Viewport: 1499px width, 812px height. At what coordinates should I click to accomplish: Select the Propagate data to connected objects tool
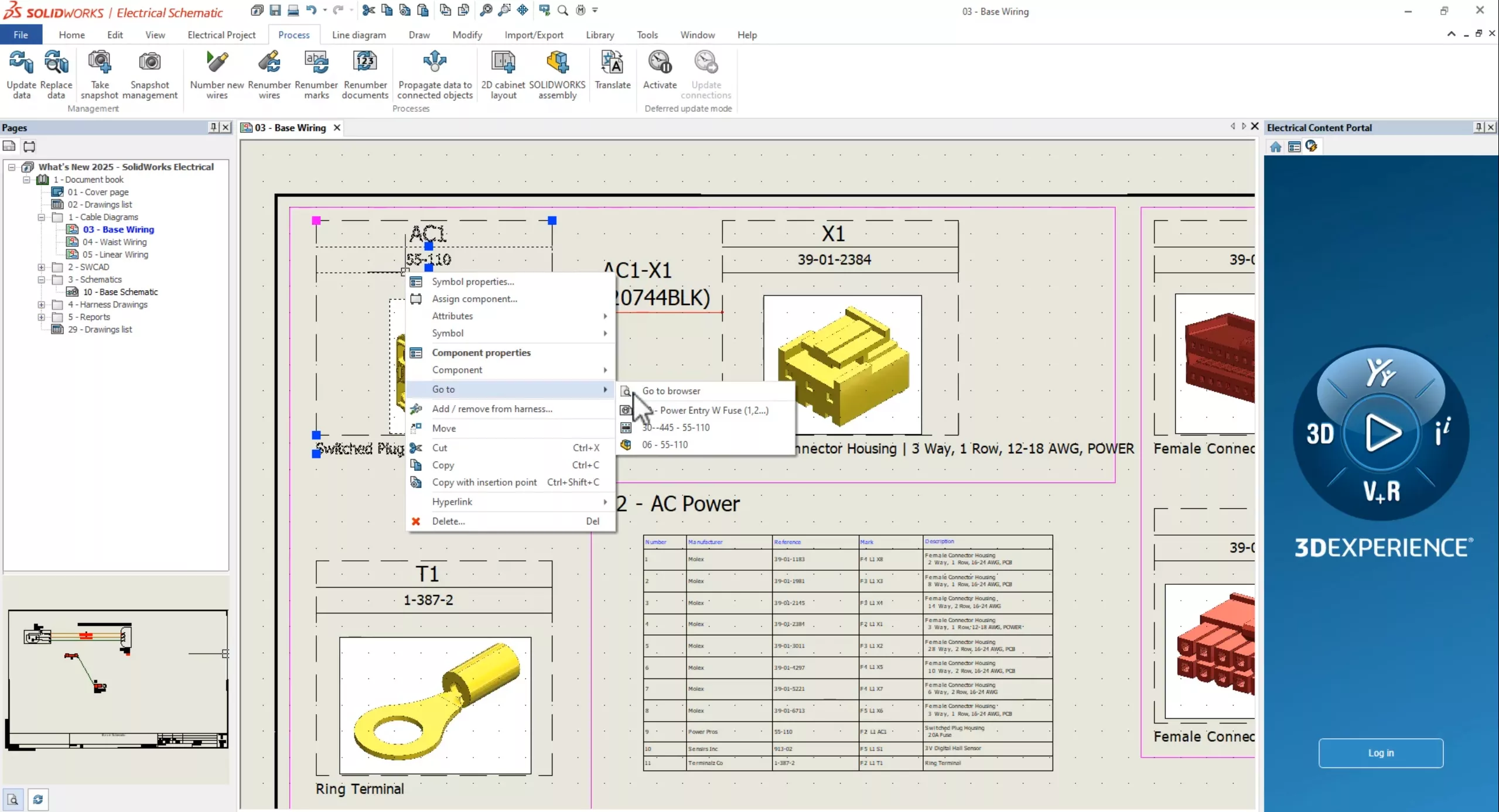tap(435, 75)
